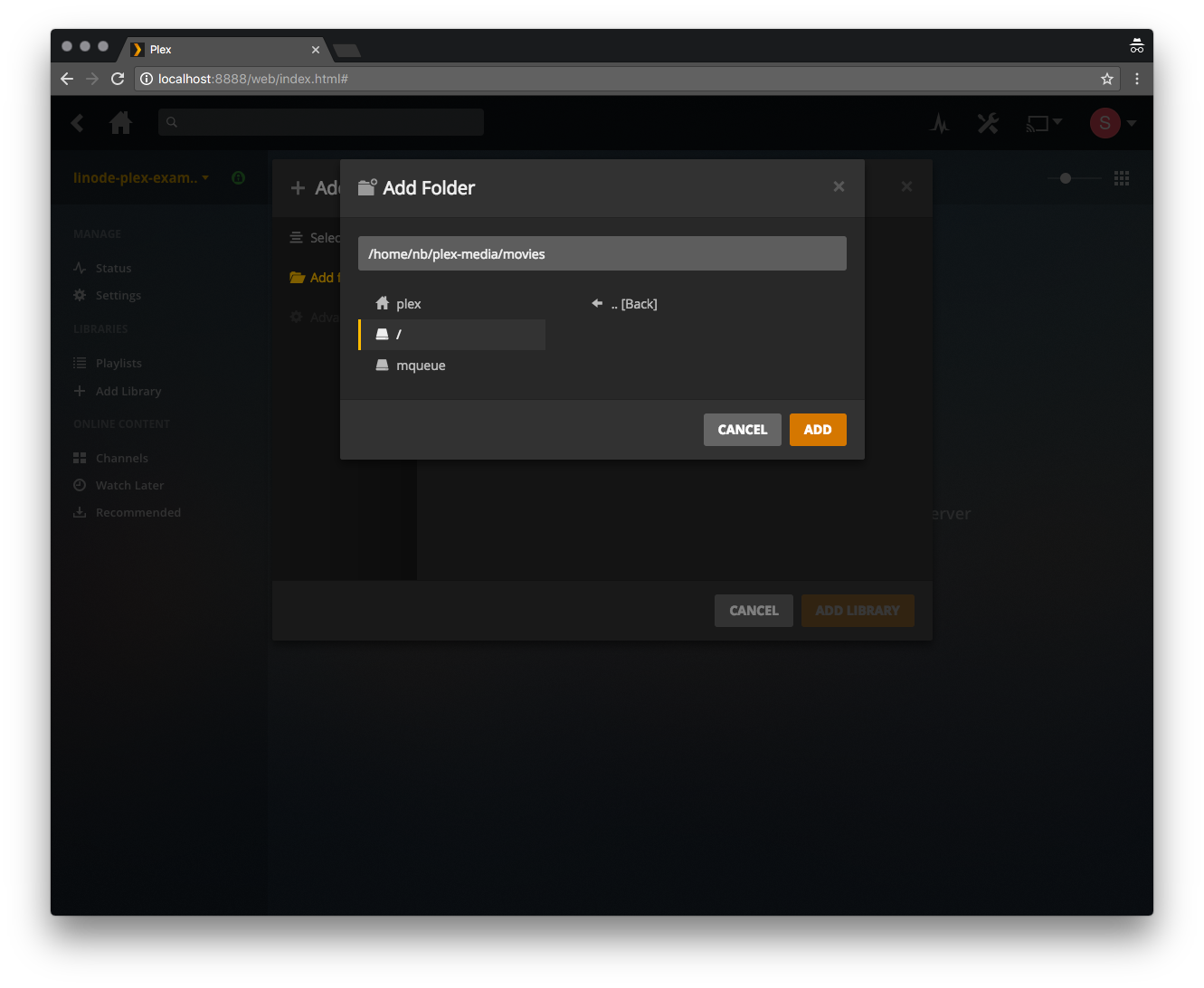Click the Plex home icon in the top bar
This screenshot has width=1204, height=988.
(120, 123)
